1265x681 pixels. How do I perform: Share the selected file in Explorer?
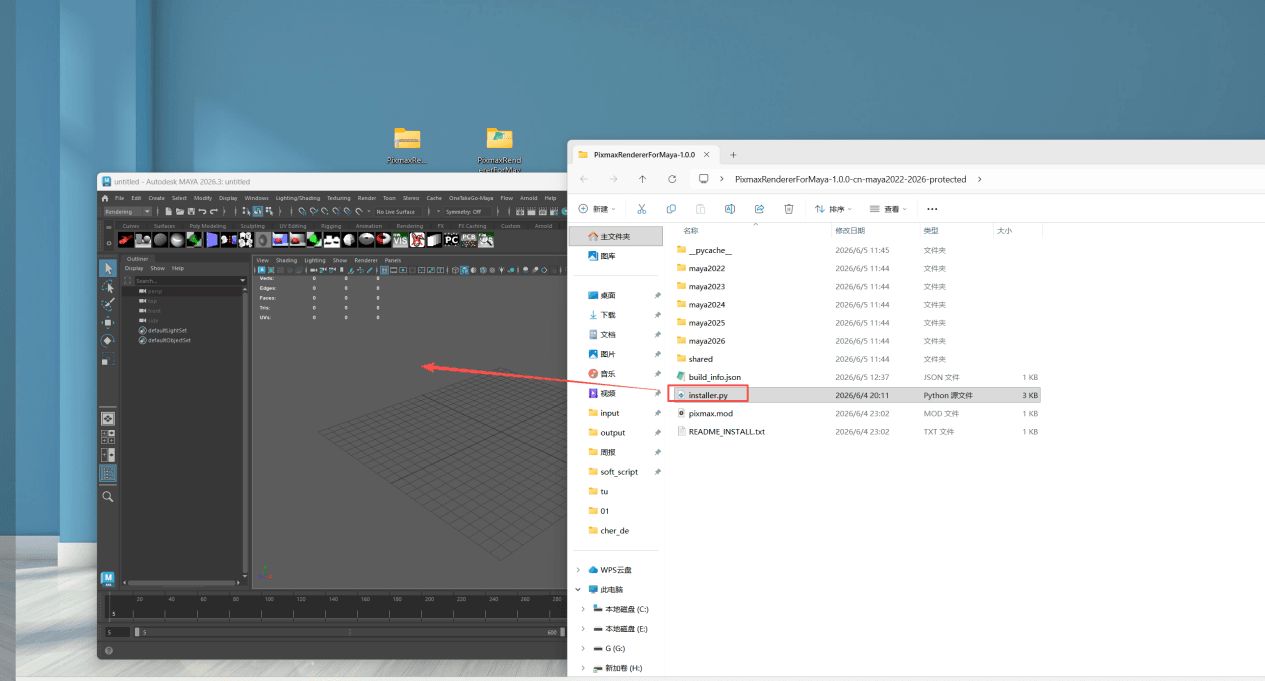[x=760, y=209]
